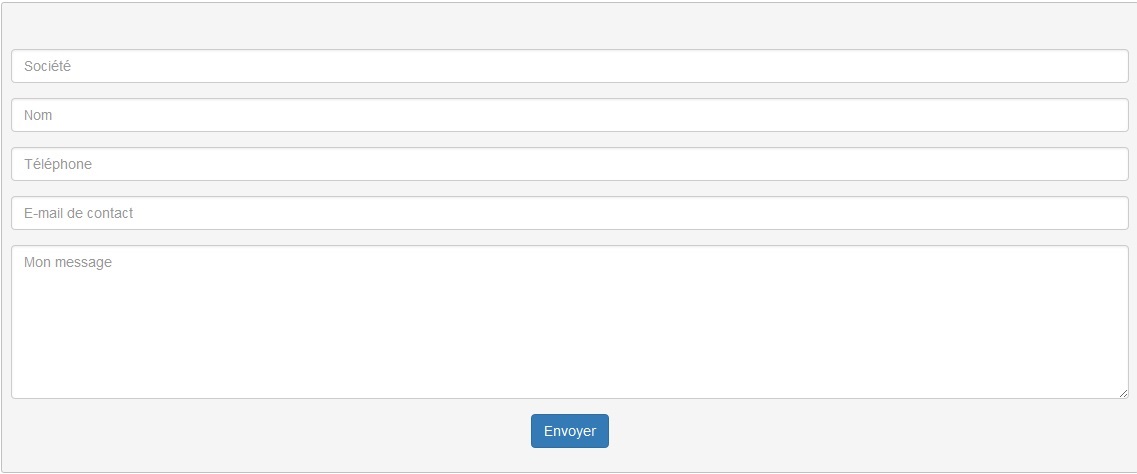Place the cursor in the contact email box
Screen dimensions: 1137x474
tap(569, 213)
